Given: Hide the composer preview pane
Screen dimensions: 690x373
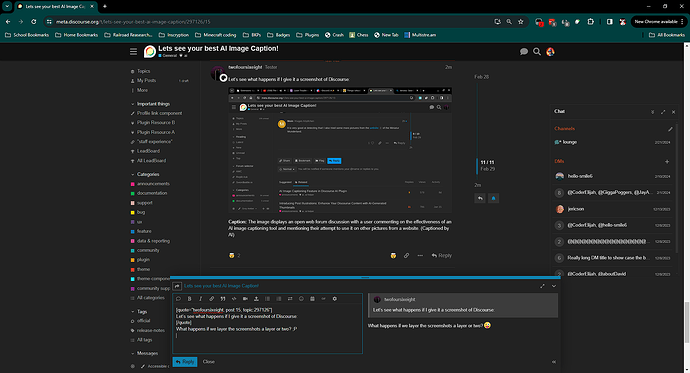Looking at the screenshot, I should pos(554,362).
